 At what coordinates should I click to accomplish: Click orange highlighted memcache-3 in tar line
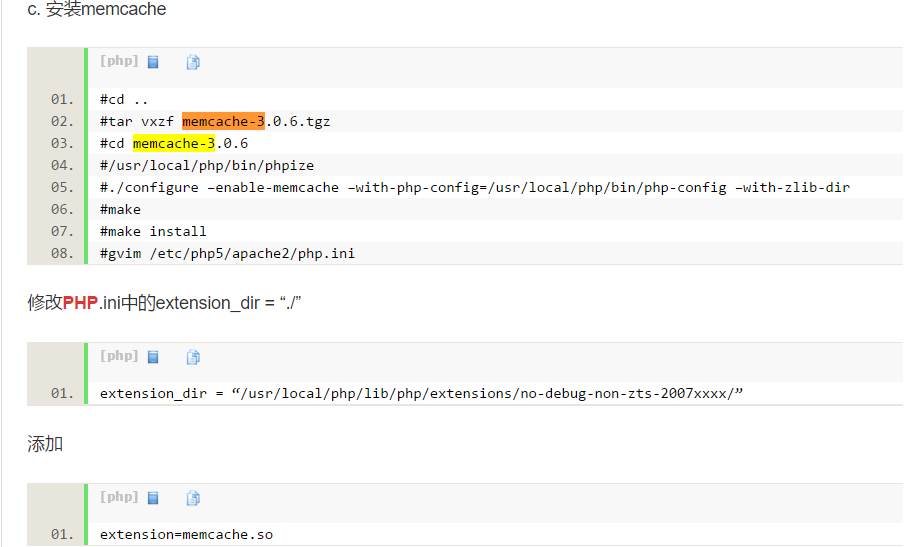tap(223, 121)
